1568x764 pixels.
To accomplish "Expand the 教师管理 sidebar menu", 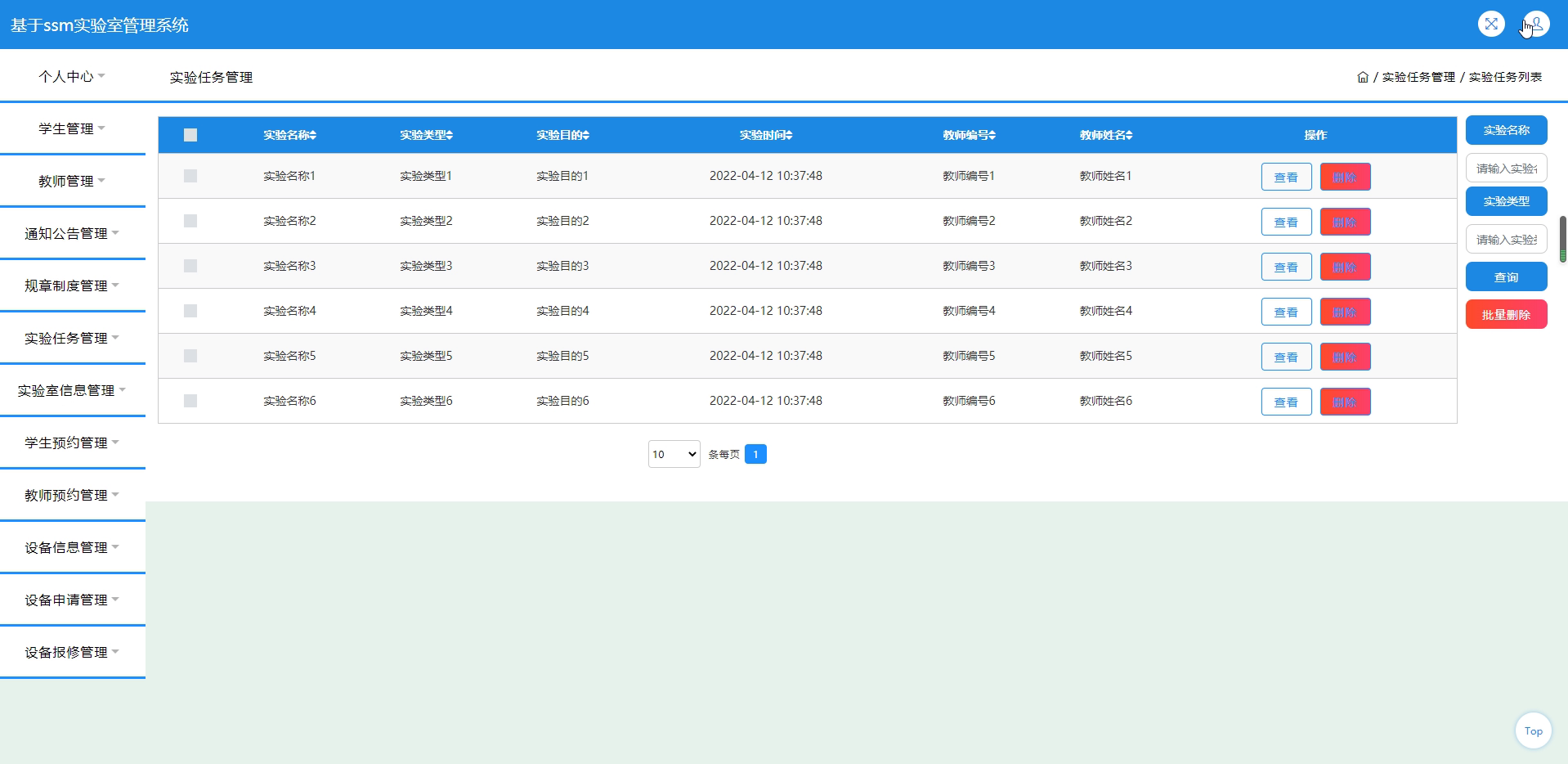I will pyautogui.click(x=72, y=181).
